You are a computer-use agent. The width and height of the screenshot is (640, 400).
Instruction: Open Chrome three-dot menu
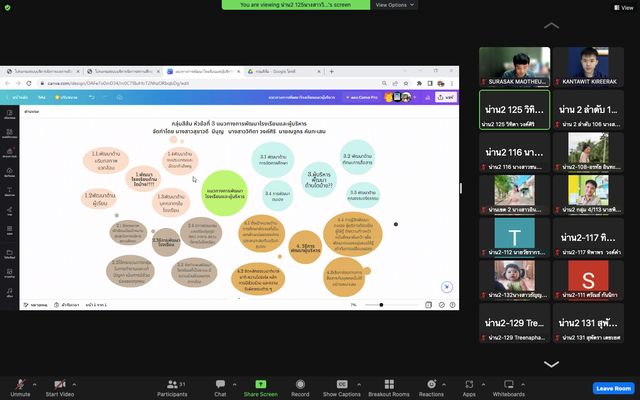pos(451,83)
